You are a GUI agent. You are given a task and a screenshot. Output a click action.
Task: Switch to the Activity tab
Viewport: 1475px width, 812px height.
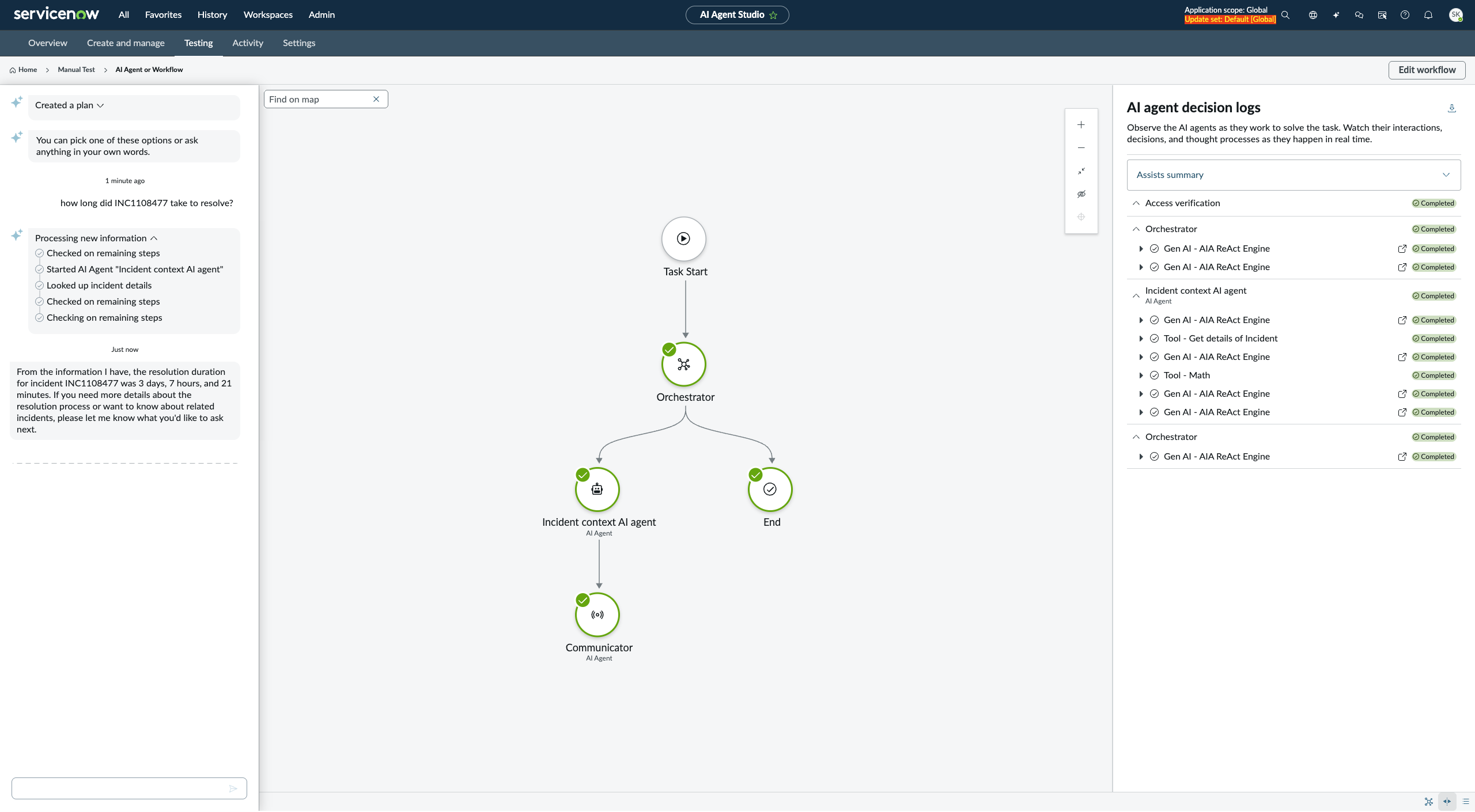[248, 43]
